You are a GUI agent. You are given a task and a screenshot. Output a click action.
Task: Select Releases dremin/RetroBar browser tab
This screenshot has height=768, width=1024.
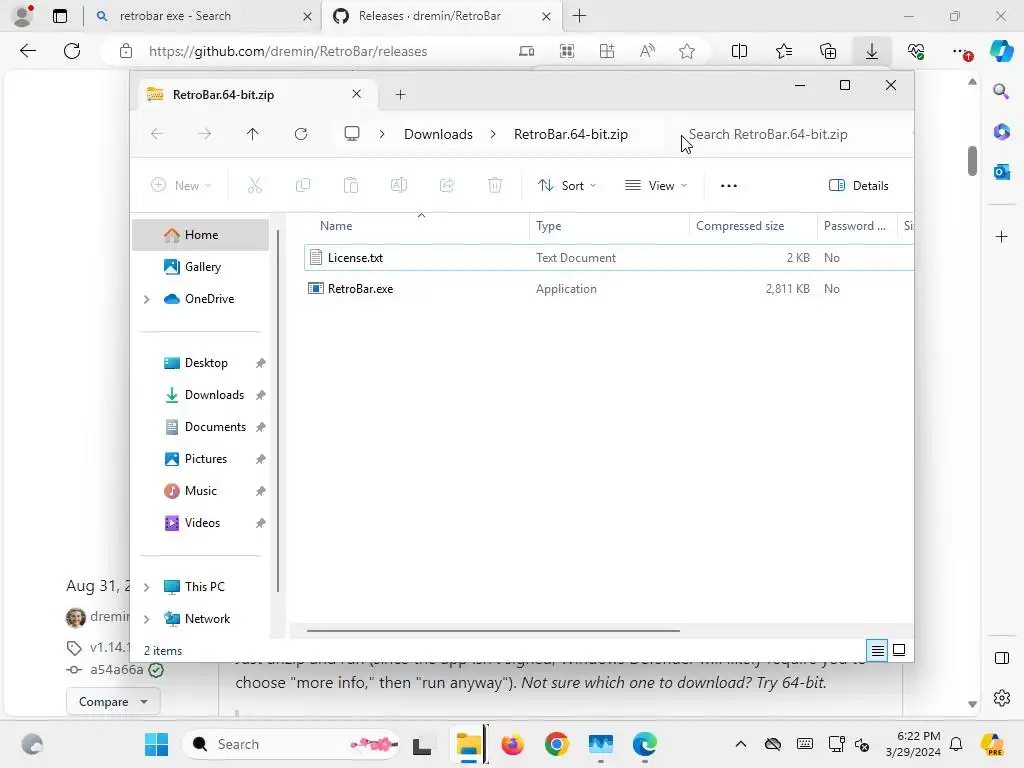(440, 16)
